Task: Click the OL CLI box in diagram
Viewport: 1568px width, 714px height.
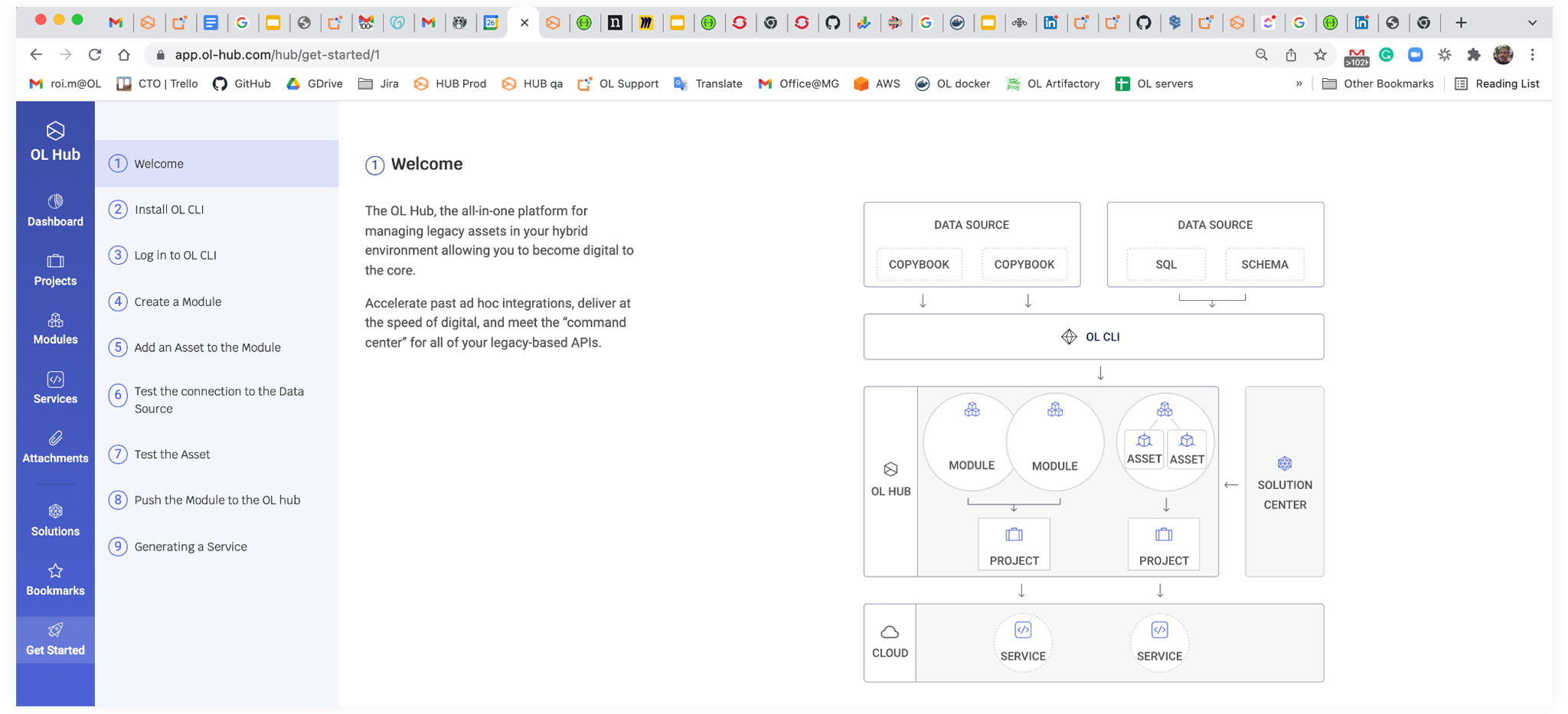Action: pos(1093,337)
